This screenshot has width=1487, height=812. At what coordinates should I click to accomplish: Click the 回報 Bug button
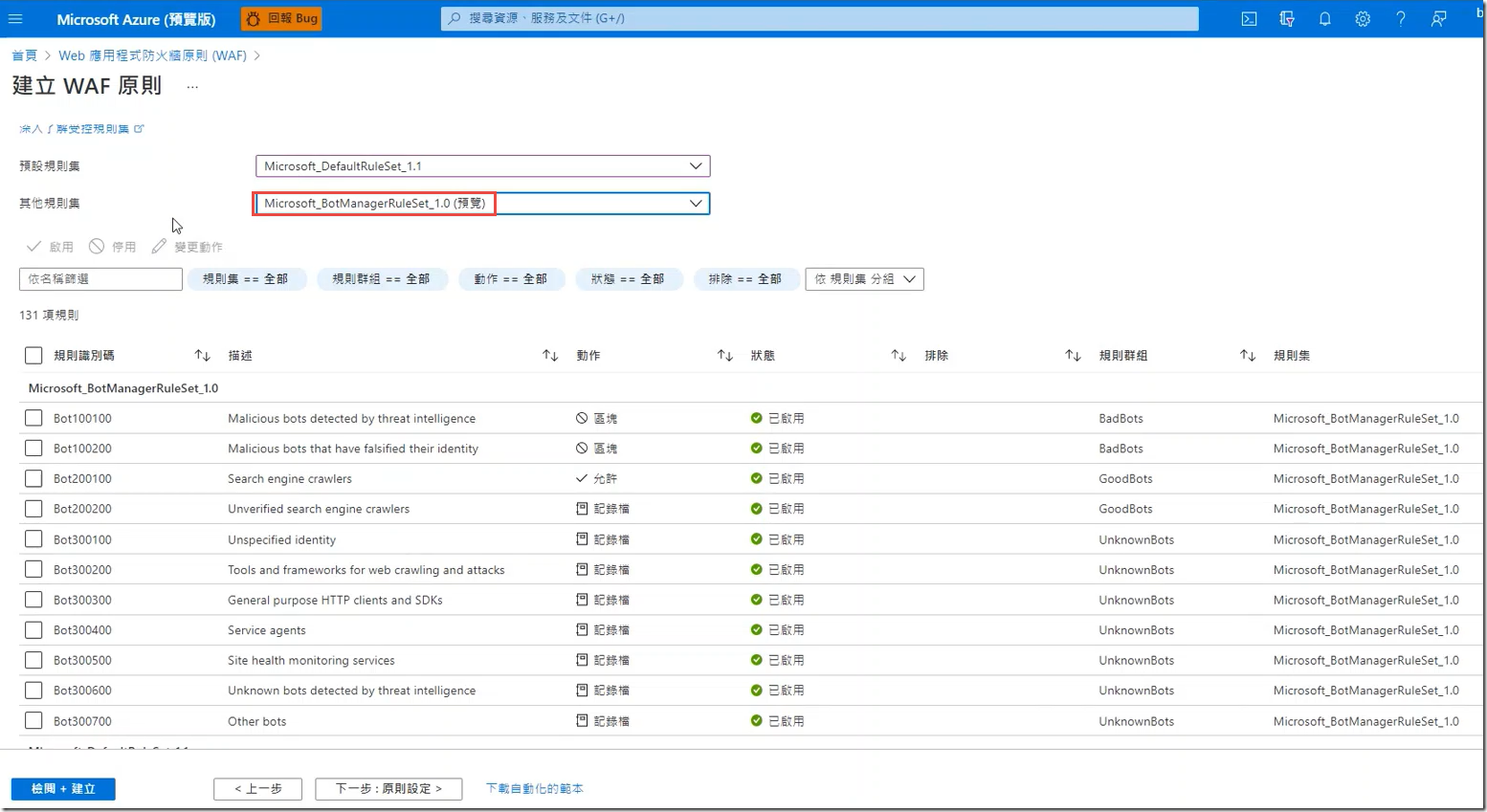pyautogui.click(x=281, y=18)
